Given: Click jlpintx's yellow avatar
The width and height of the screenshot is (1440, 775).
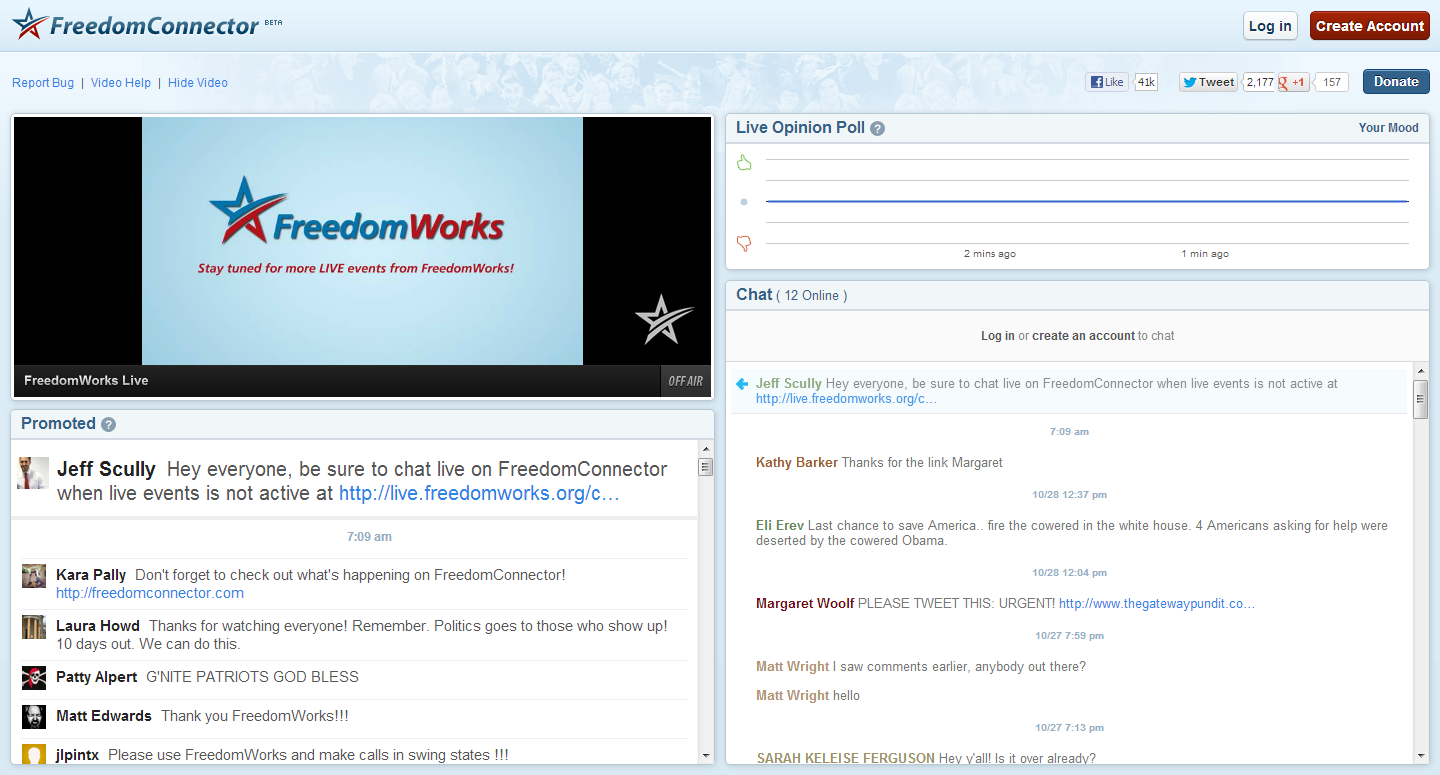Looking at the screenshot, I should (x=34, y=754).
